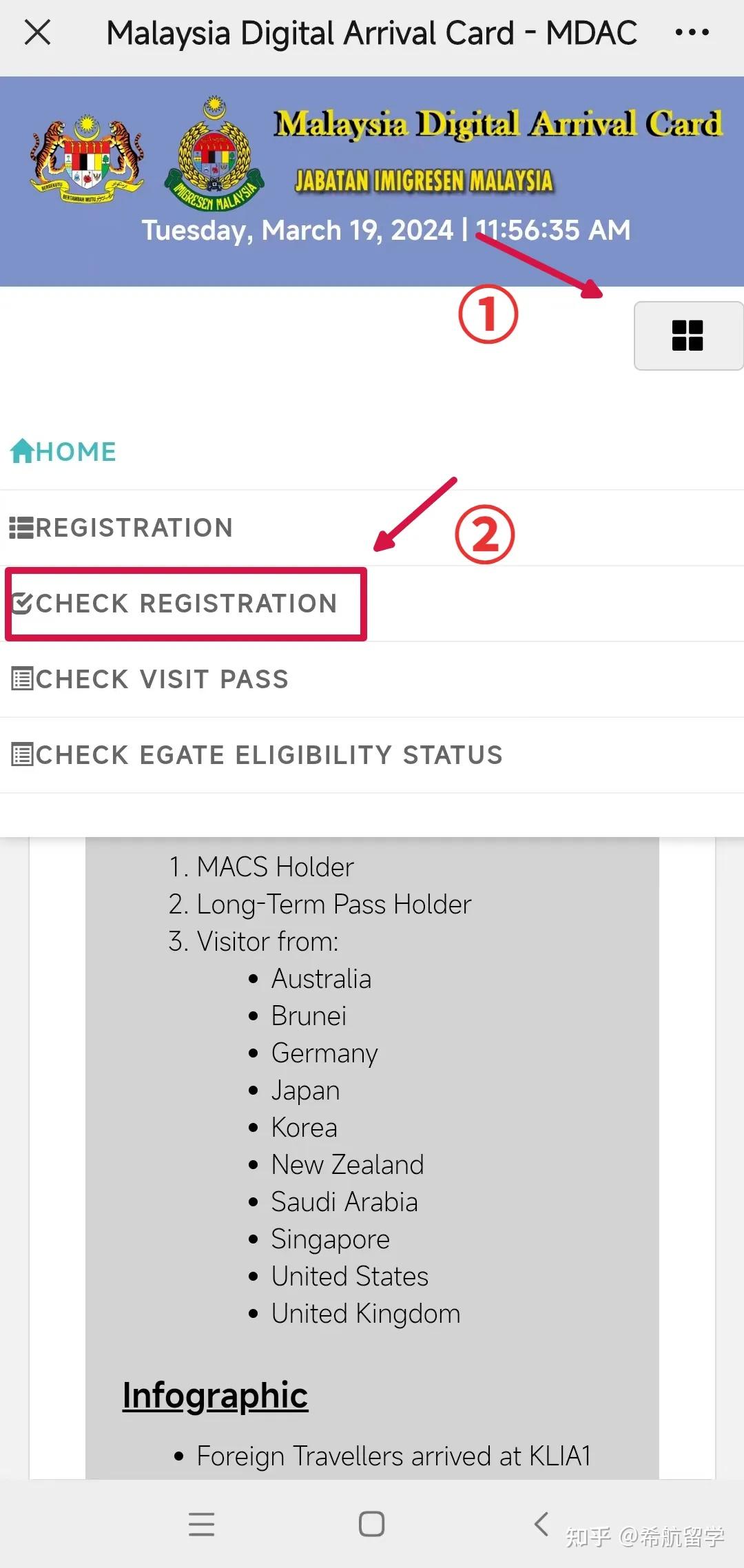Select CHECK REGISTRATION menu entry
744x1568 pixels.
pos(187,604)
